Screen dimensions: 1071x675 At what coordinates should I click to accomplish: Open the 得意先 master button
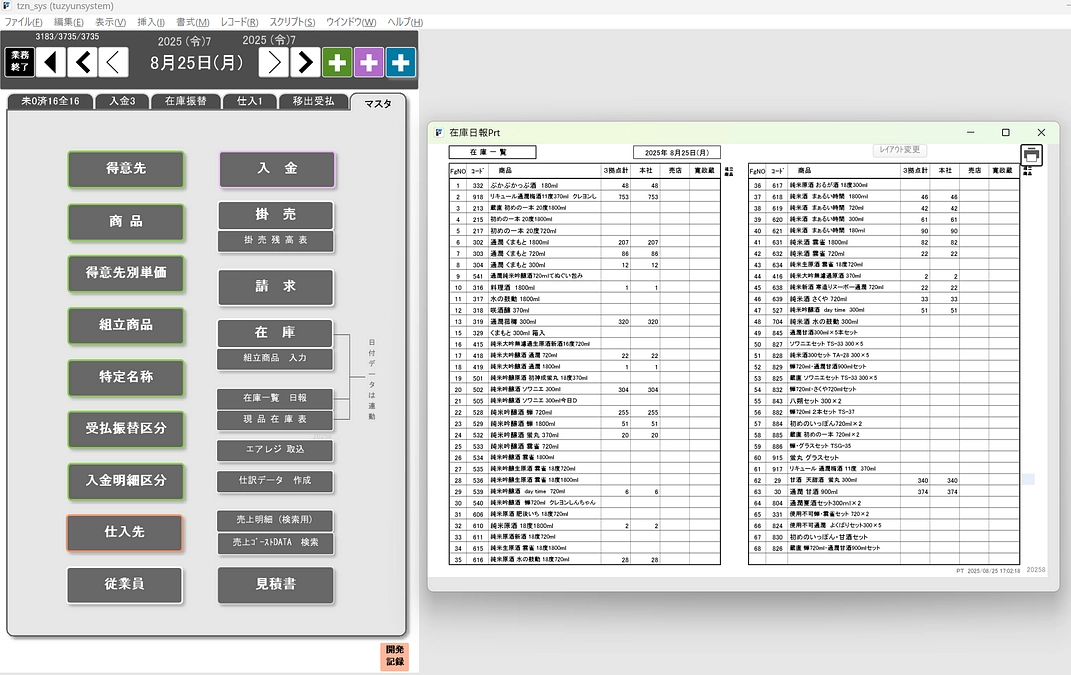tap(126, 169)
